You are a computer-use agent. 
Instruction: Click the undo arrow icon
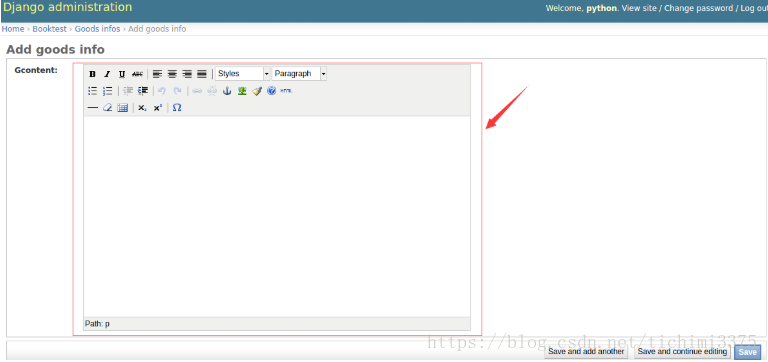click(x=162, y=91)
